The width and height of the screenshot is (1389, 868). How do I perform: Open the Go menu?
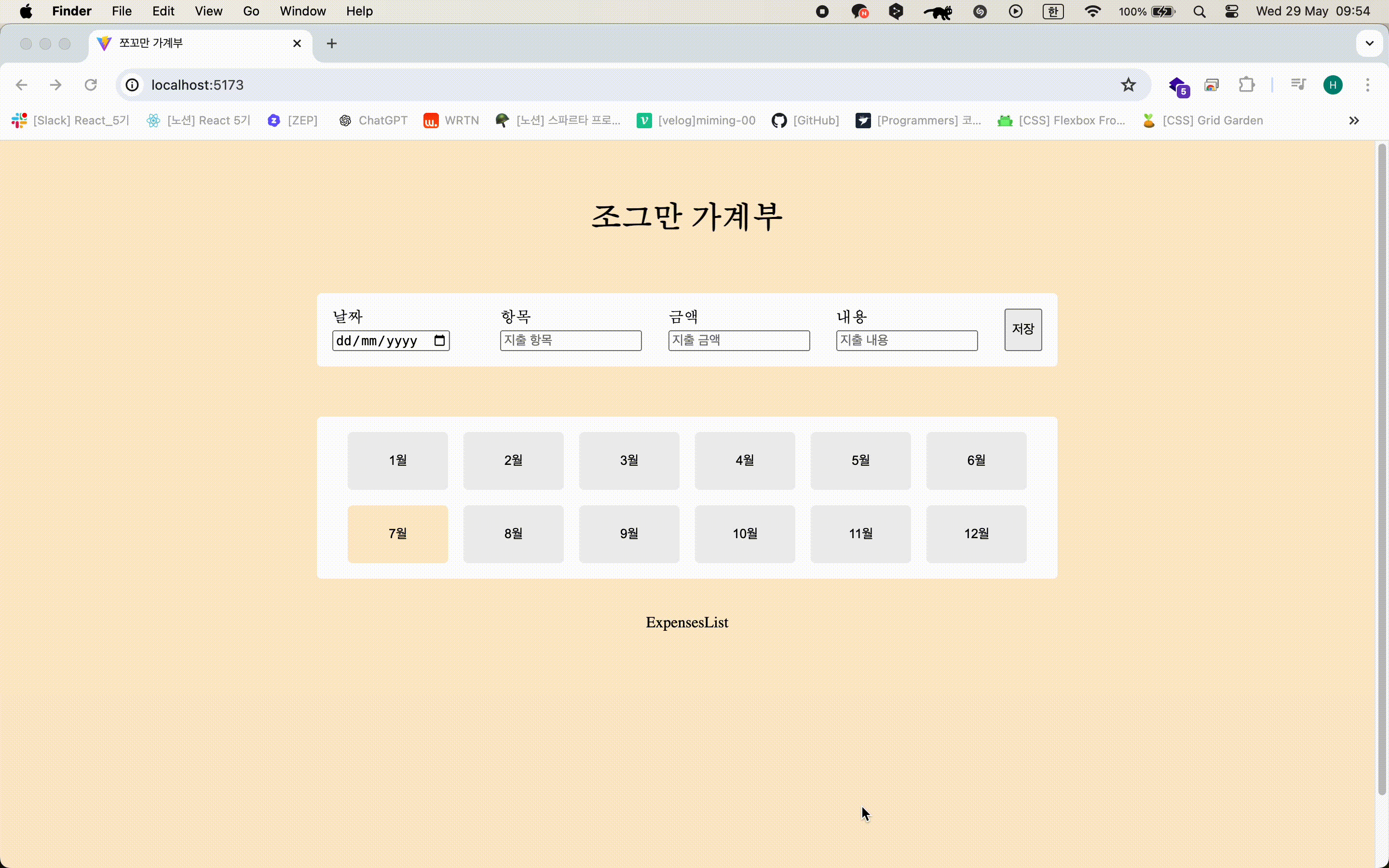click(x=251, y=11)
